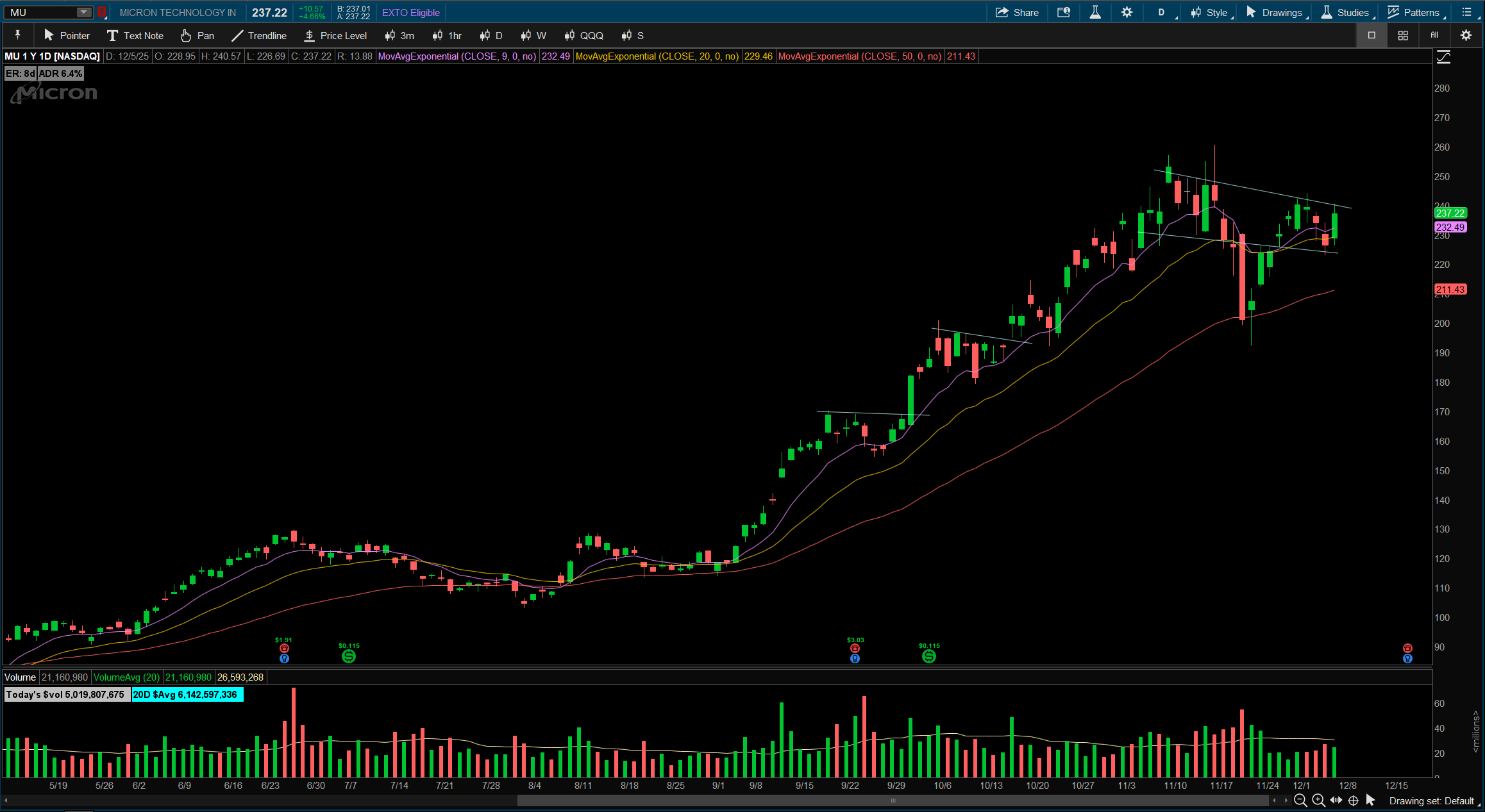Open the Edit studies flask icon
Screen dimensions: 1485x812
tap(1095, 12)
